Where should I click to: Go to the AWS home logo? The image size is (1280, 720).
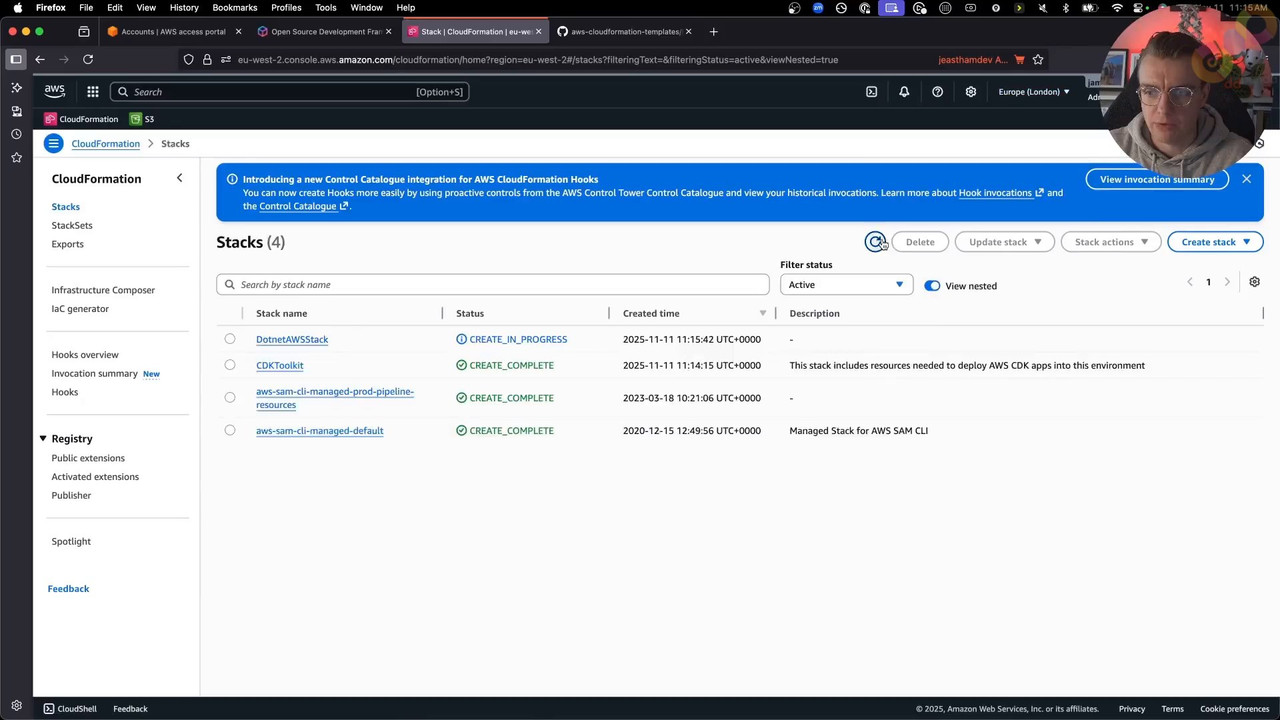[x=55, y=91]
